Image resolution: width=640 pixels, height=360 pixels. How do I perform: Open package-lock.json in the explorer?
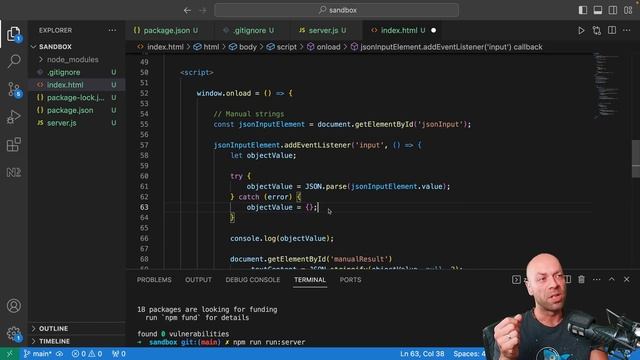point(76,98)
